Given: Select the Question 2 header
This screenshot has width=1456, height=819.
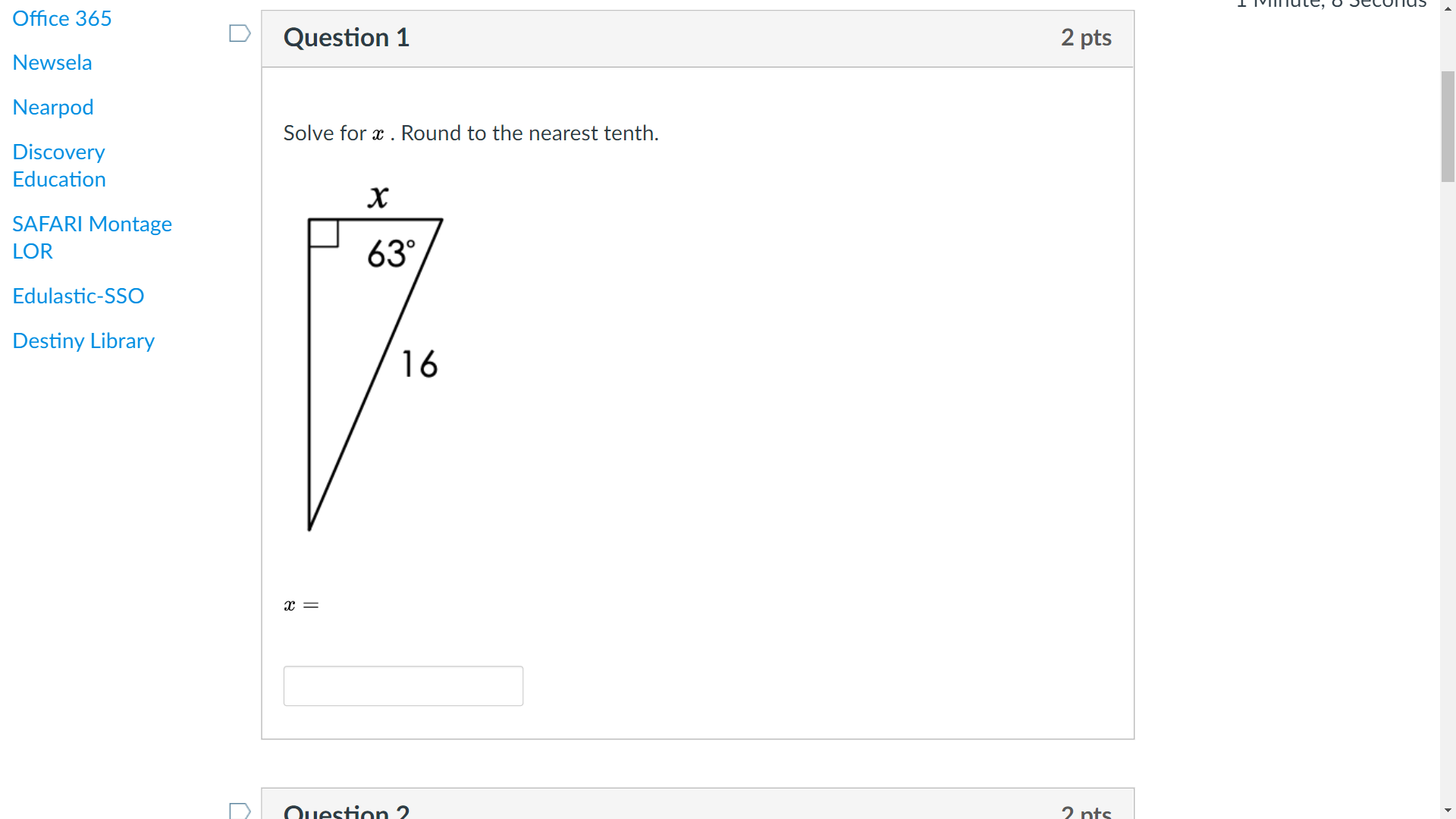Looking at the screenshot, I should pos(347,810).
